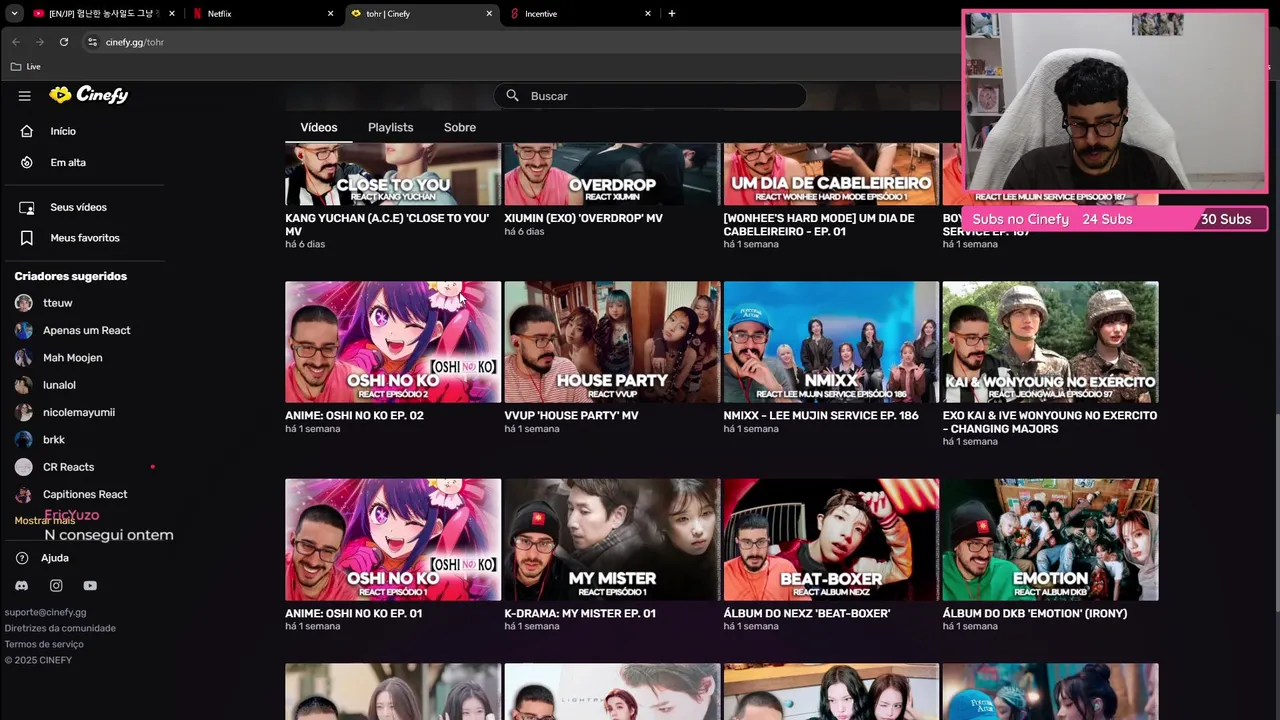Viewport: 1280px width, 720px height.
Task: Click Capitiones React creator avatar
Action: pyautogui.click(x=24, y=494)
